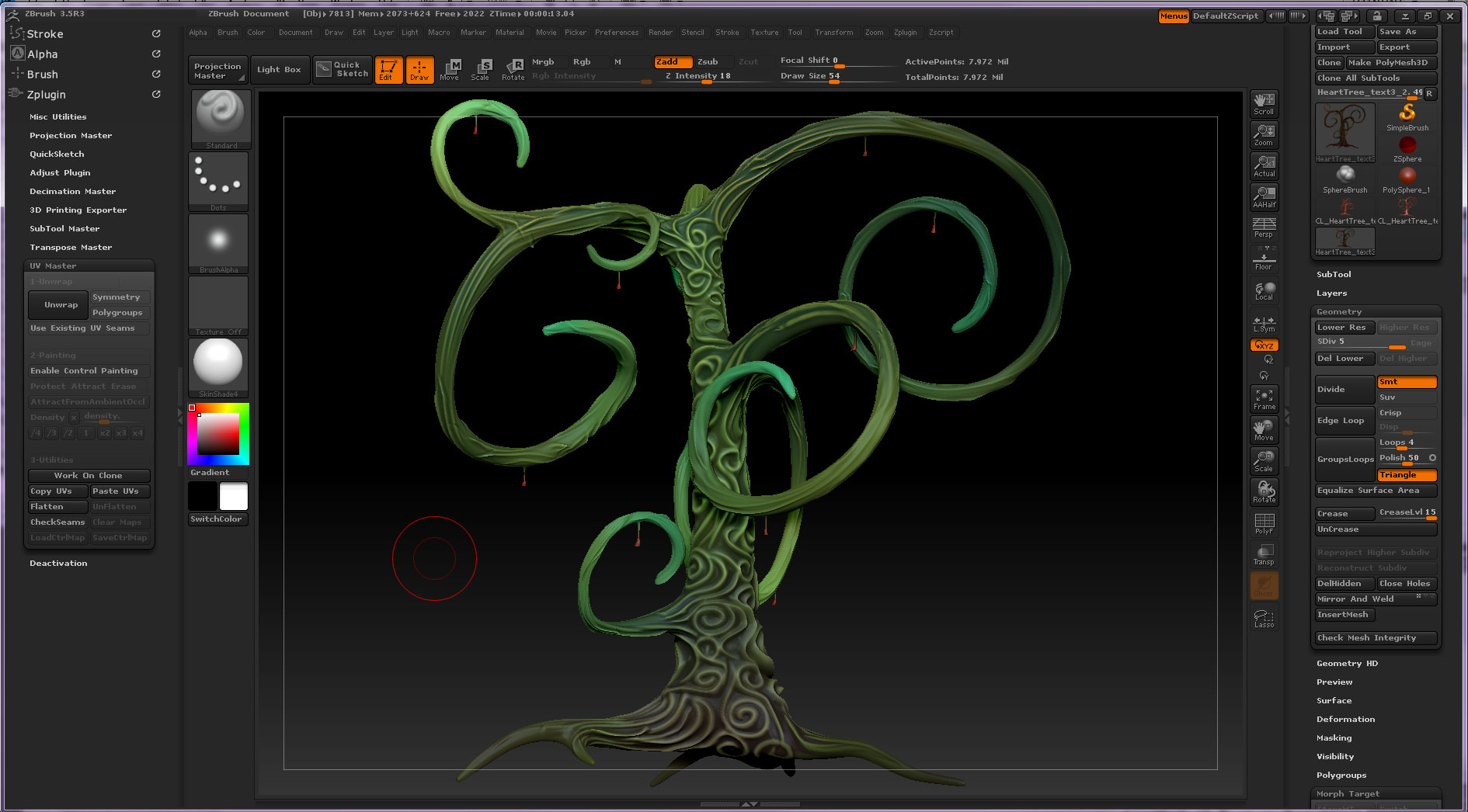This screenshot has height=812, width=1468.
Task: Click the AAHalf view icon
Action: pyautogui.click(x=1264, y=196)
